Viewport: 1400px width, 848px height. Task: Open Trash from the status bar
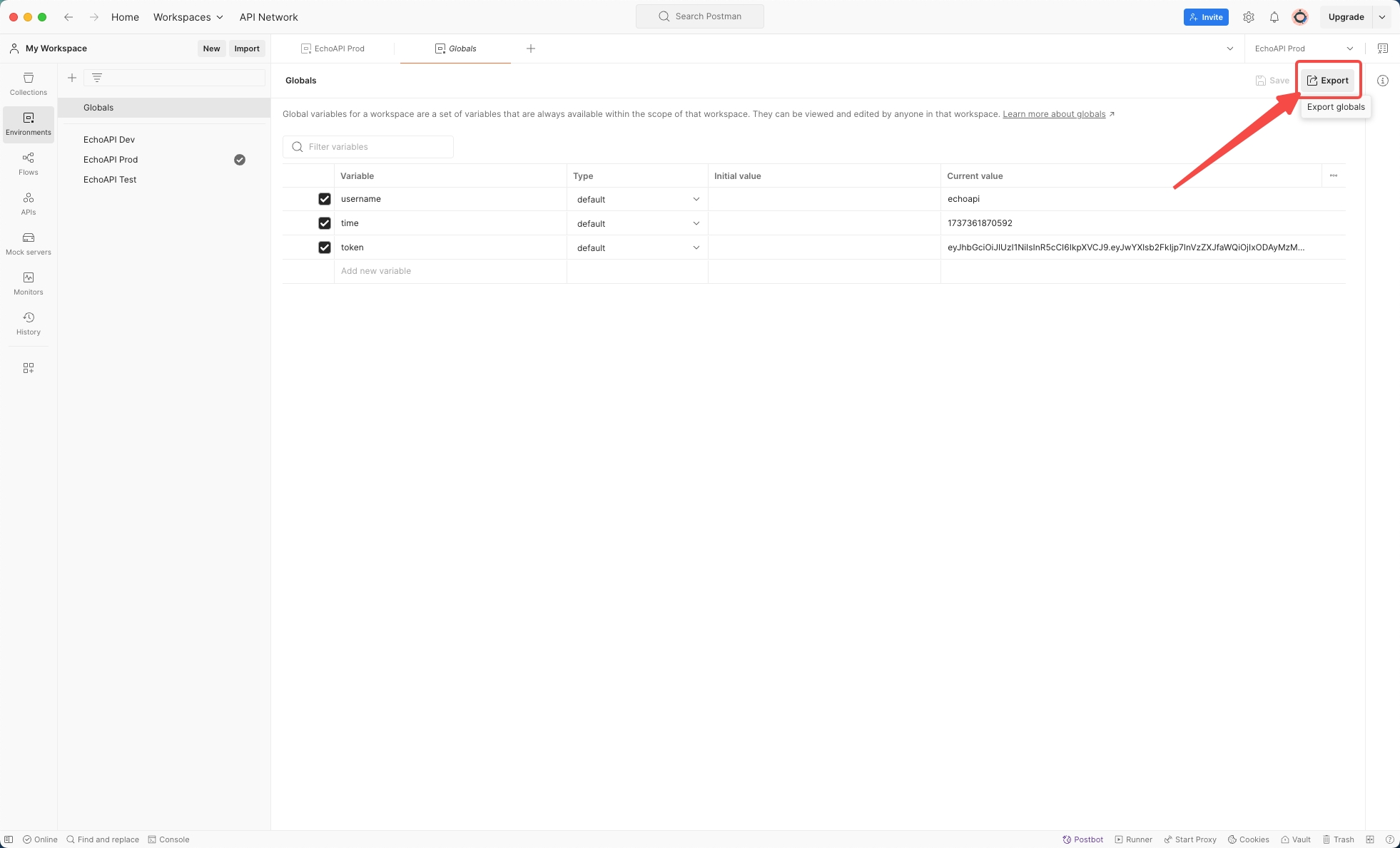click(x=1339, y=839)
